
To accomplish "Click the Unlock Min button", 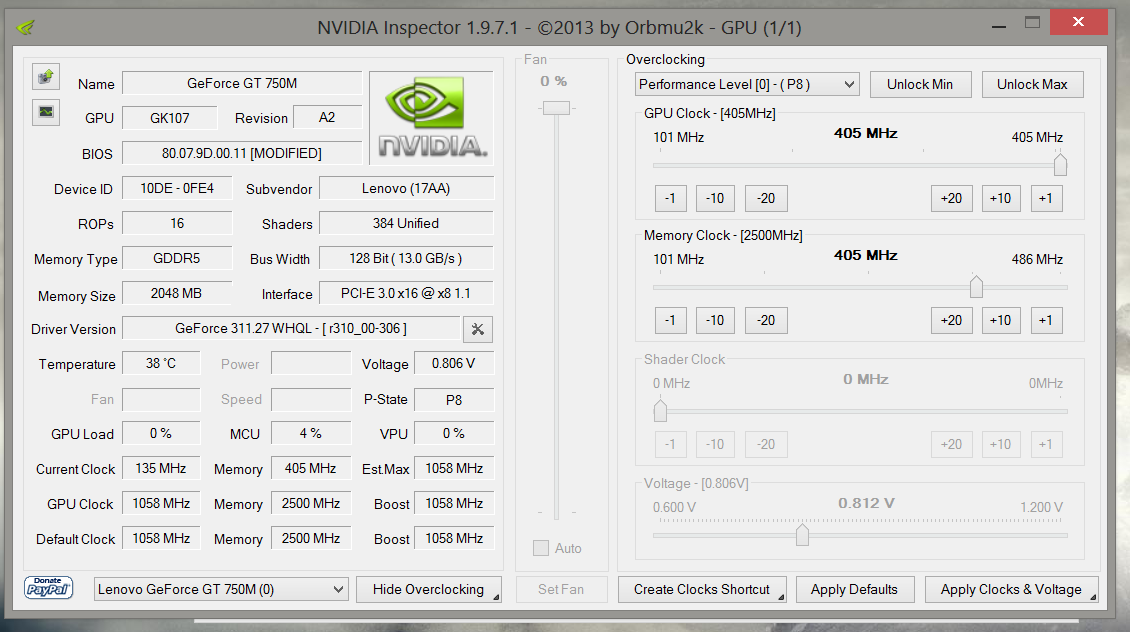I will (920, 84).
